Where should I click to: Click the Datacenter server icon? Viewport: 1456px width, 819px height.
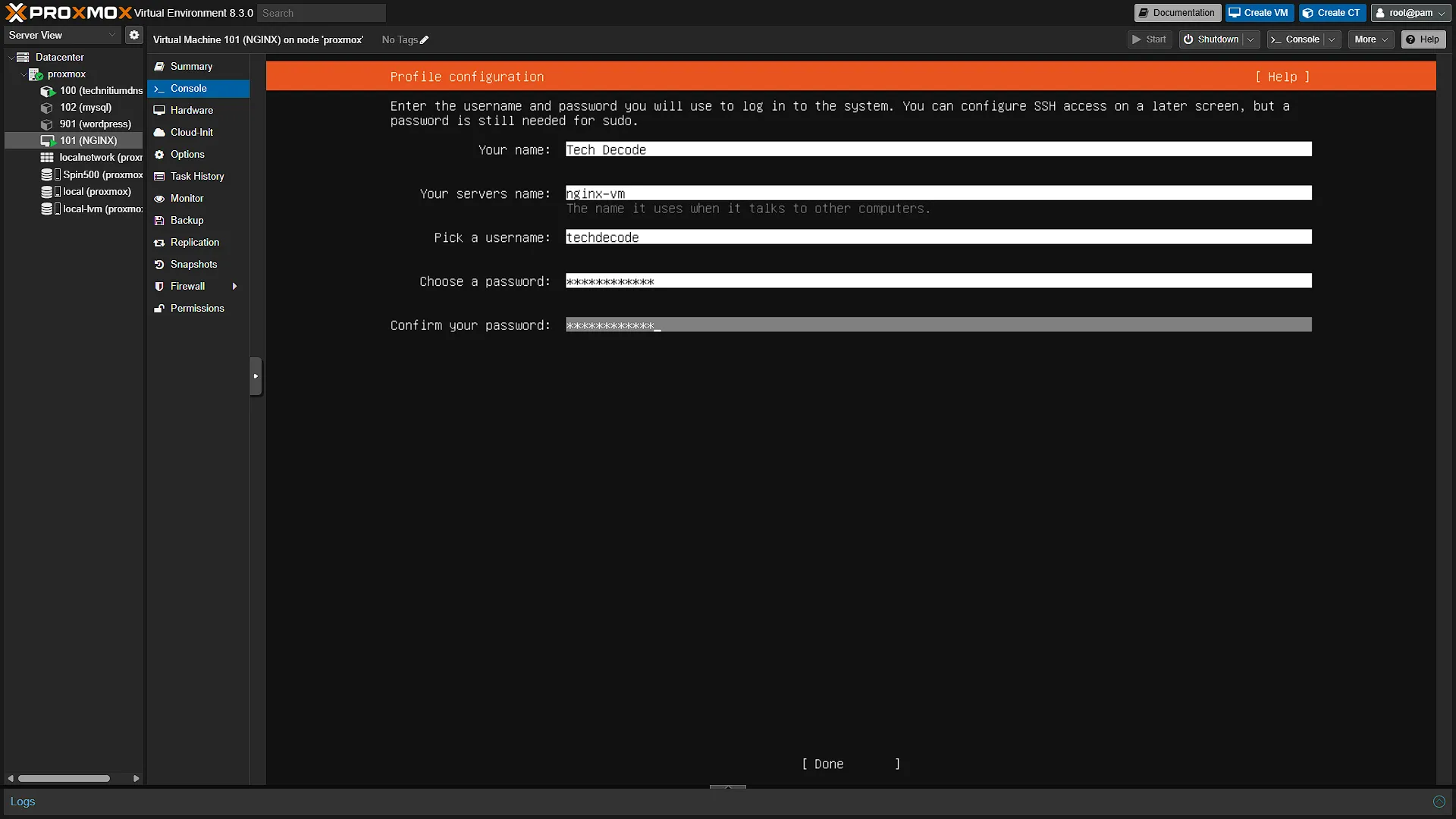[23, 58]
